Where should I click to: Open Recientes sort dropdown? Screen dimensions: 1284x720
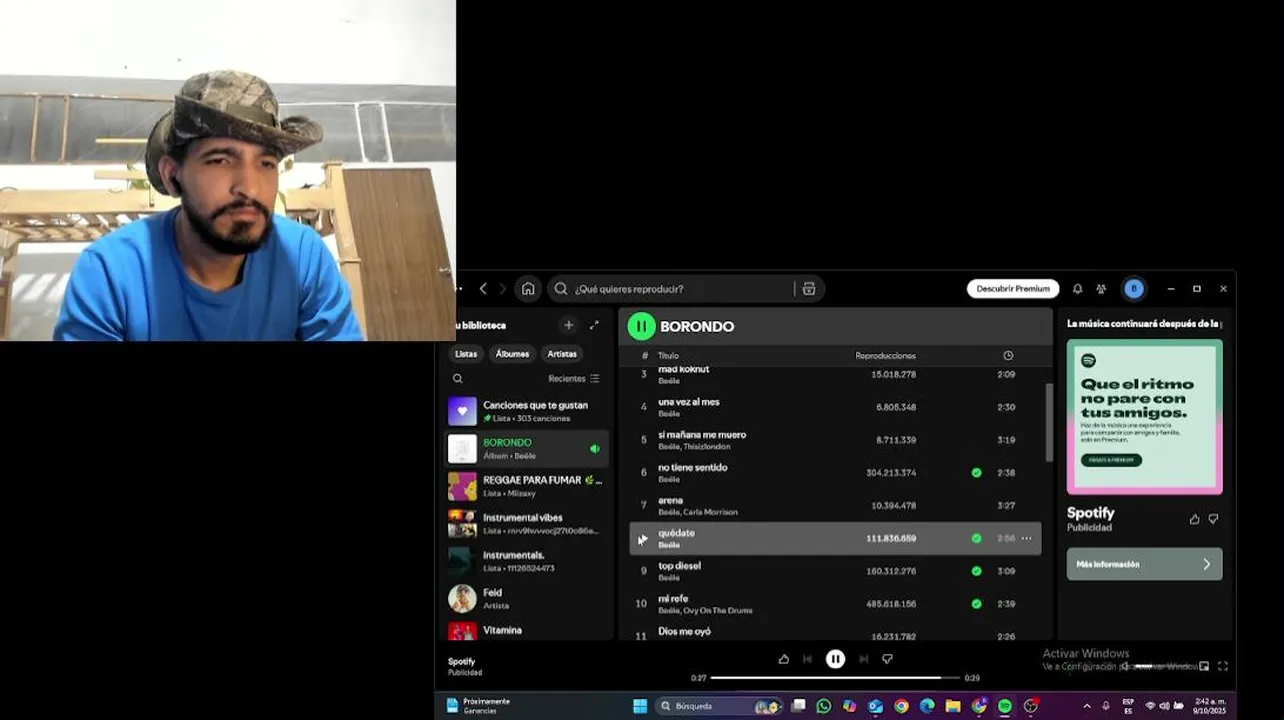click(574, 379)
